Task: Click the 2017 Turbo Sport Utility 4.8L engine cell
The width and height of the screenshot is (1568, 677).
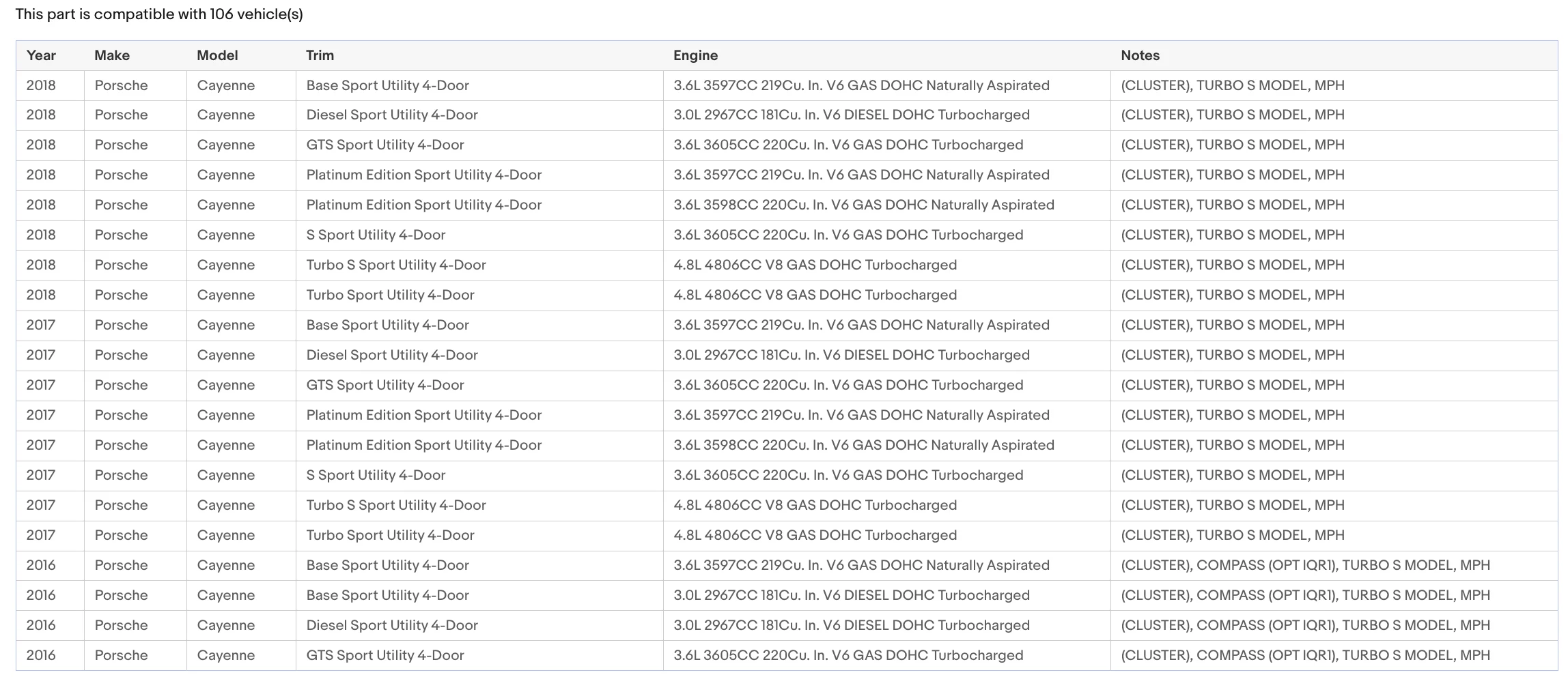Action: coord(887,536)
